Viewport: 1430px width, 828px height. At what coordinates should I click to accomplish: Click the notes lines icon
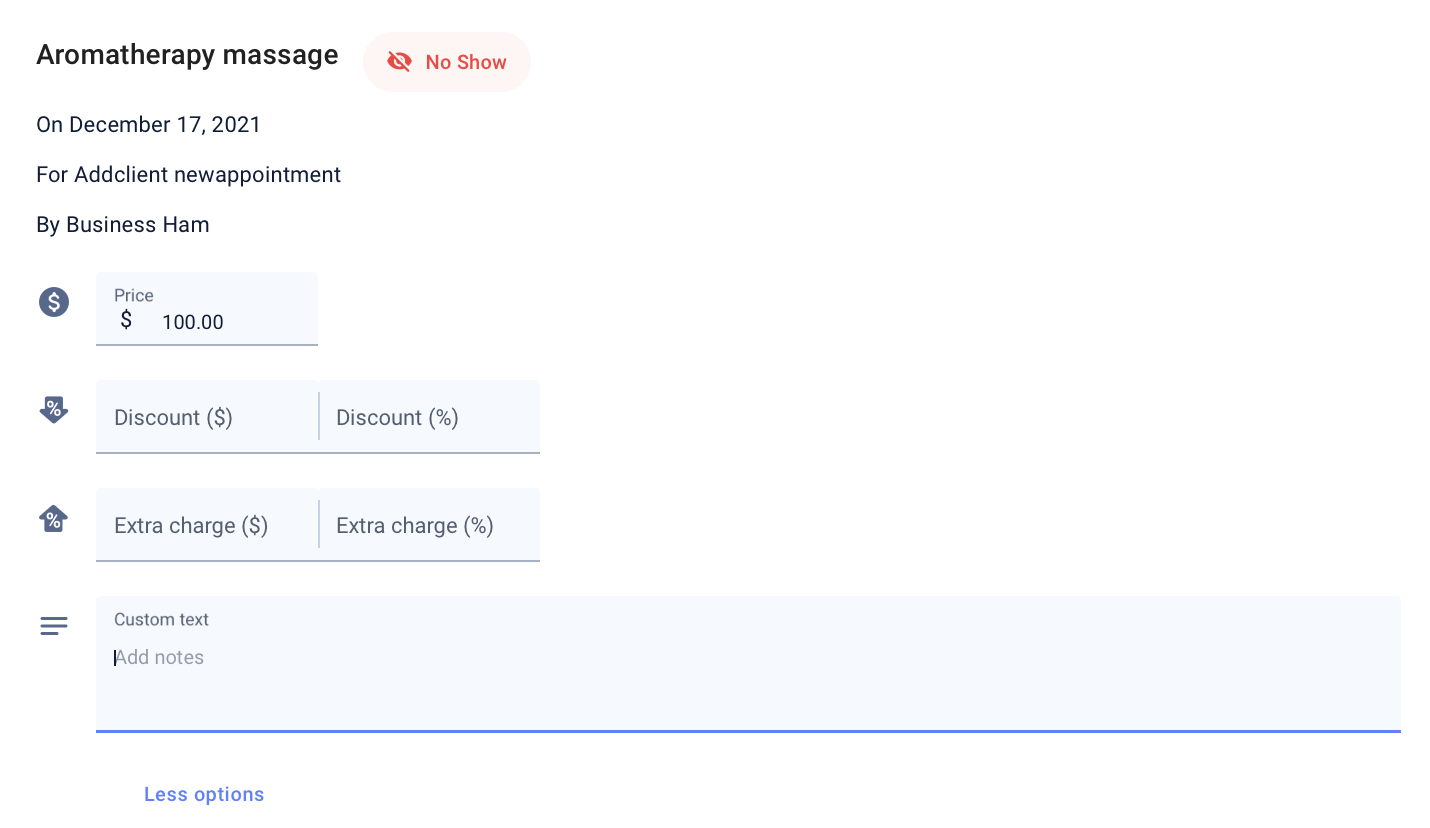(54, 626)
